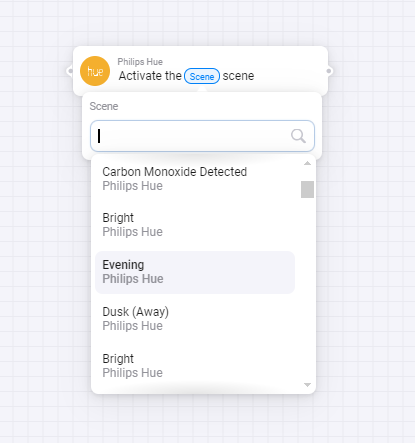The width and height of the screenshot is (415, 443).
Task: Click the Philips Hue title on the card
Action: [x=140, y=62]
